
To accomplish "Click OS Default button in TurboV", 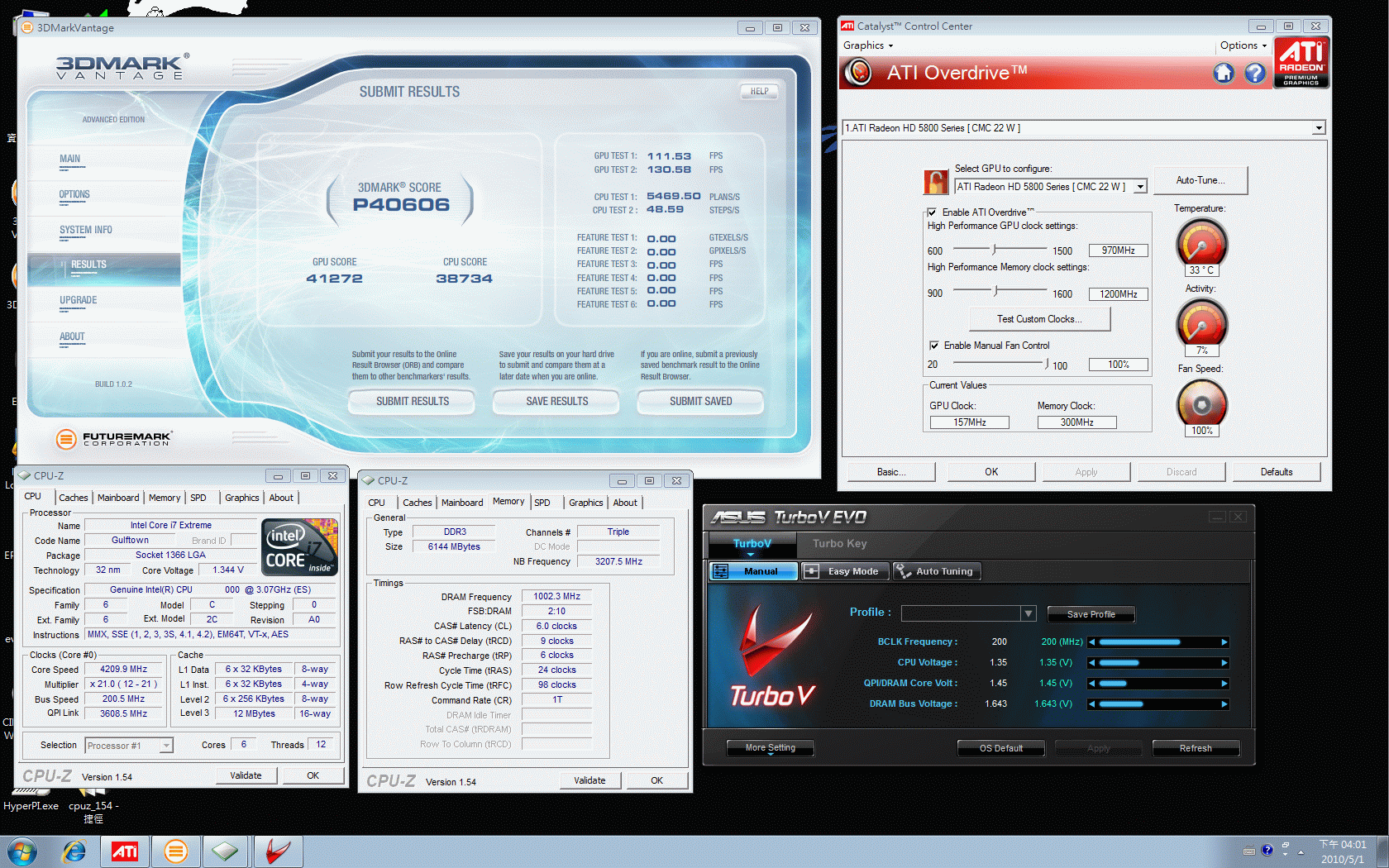I will pyautogui.click(x=1001, y=748).
